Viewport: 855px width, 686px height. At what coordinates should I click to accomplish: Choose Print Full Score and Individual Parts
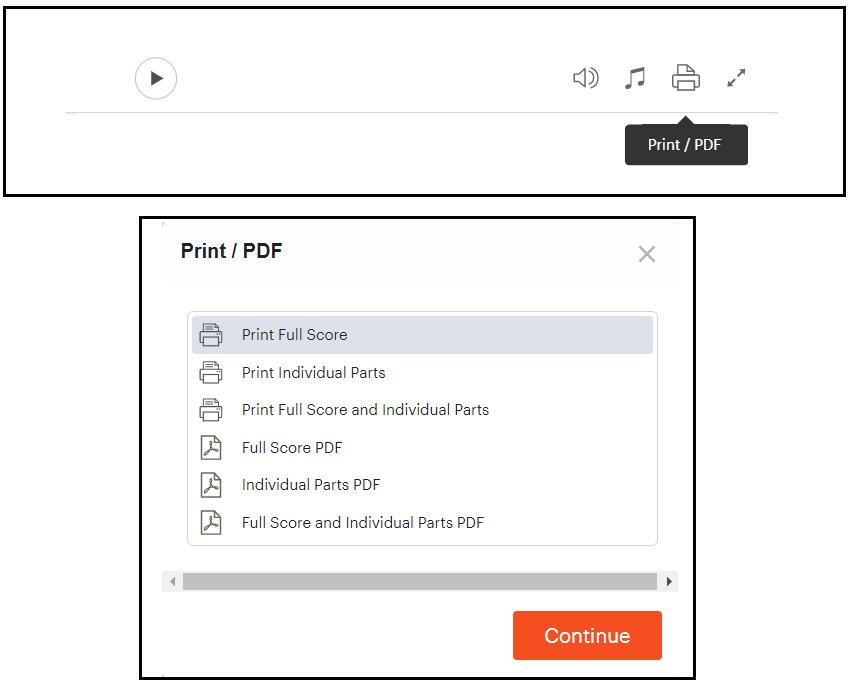(x=422, y=410)
